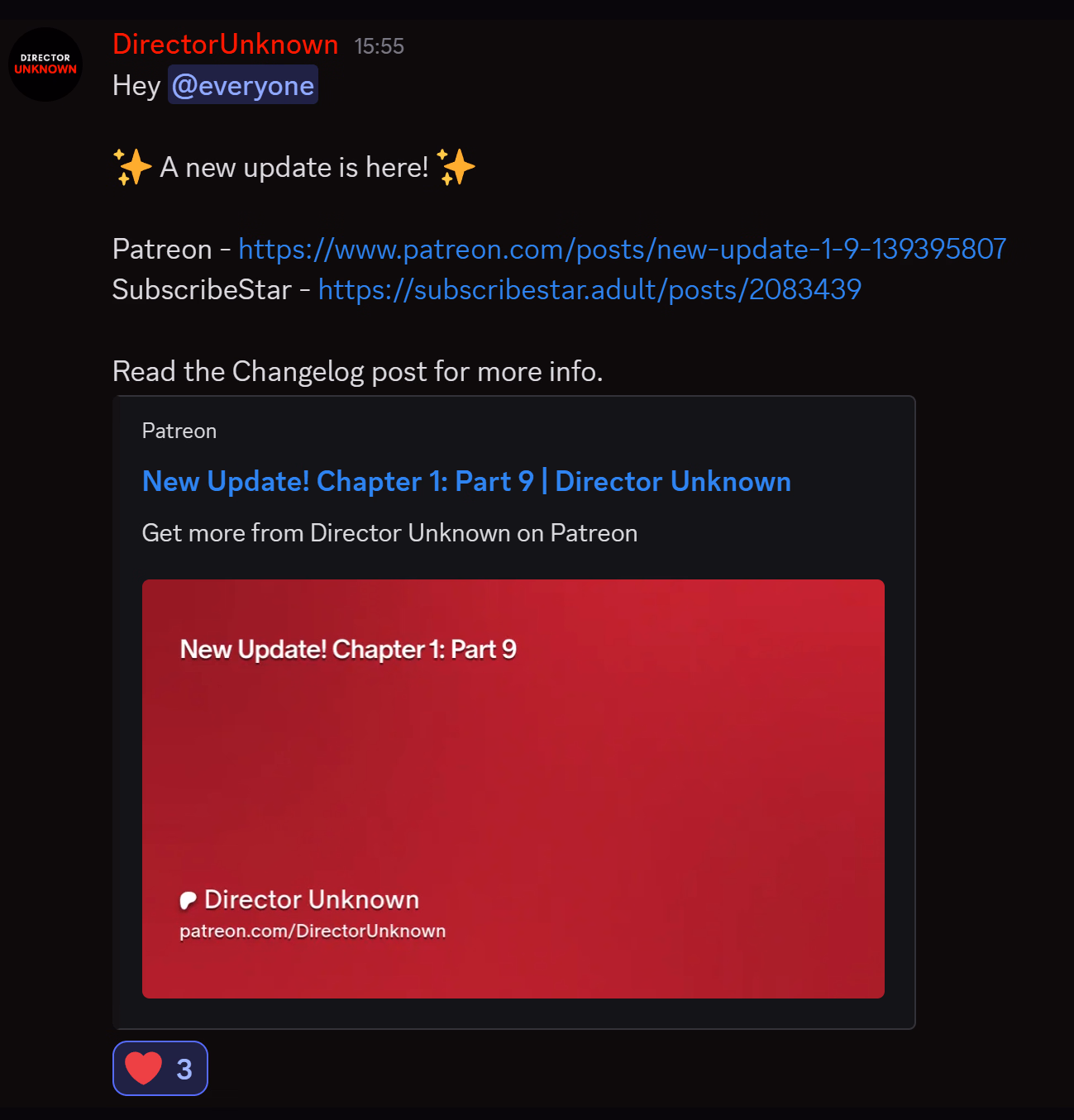The height and width of the screenshot is (1120, 1074).
Task: Select the @everyone mention
Action: 243,85
